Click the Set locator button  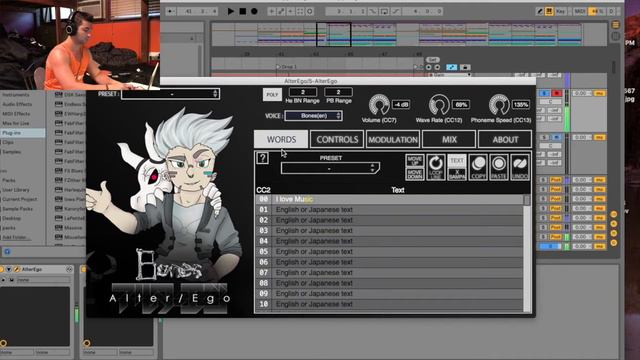coord(433,60)
